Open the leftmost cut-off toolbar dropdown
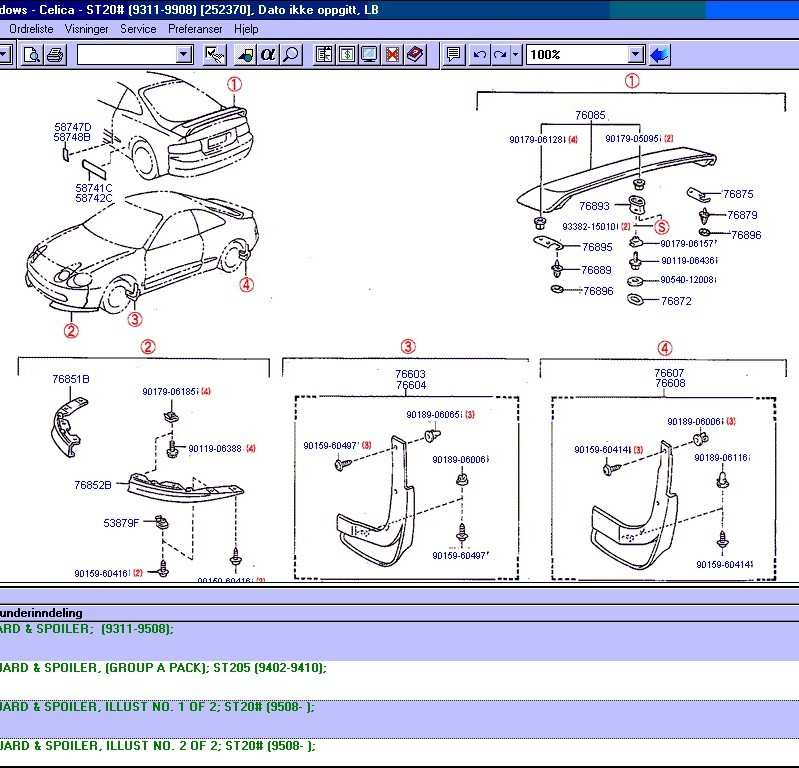 pos(5,55)
